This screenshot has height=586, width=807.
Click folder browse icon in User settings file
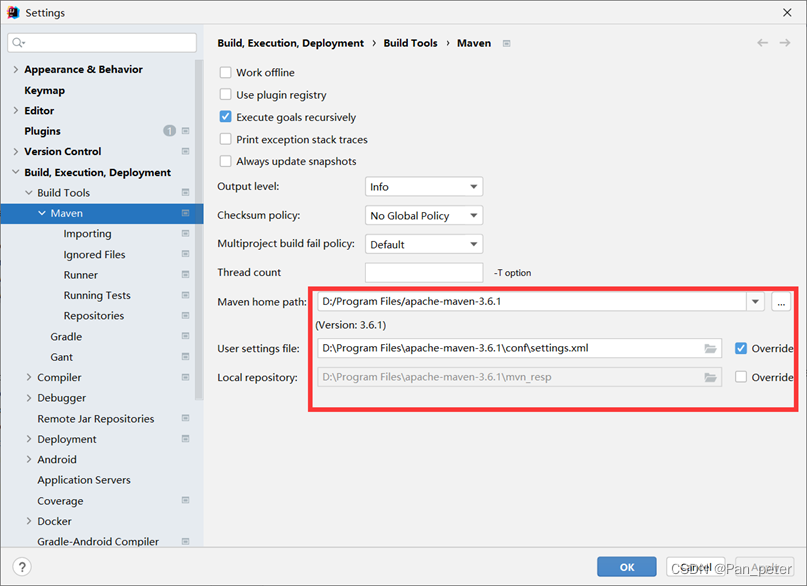(710, 348)
